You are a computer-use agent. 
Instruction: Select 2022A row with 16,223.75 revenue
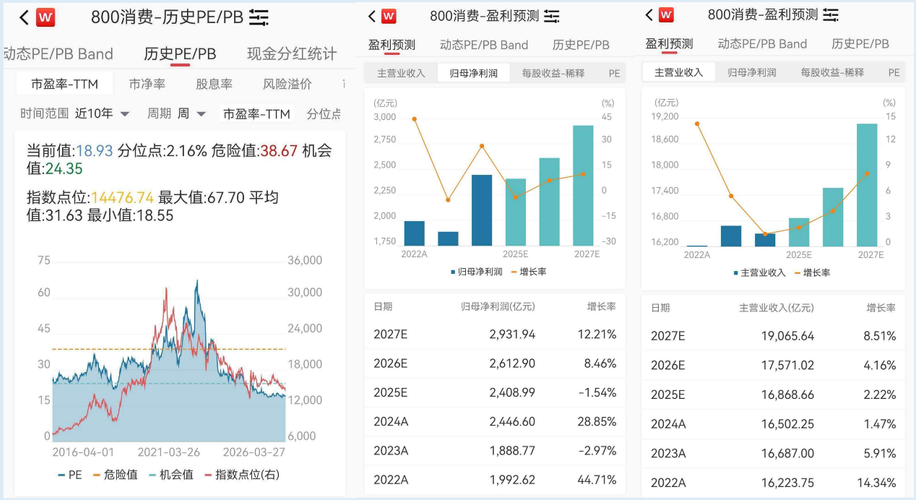[773, 483]
